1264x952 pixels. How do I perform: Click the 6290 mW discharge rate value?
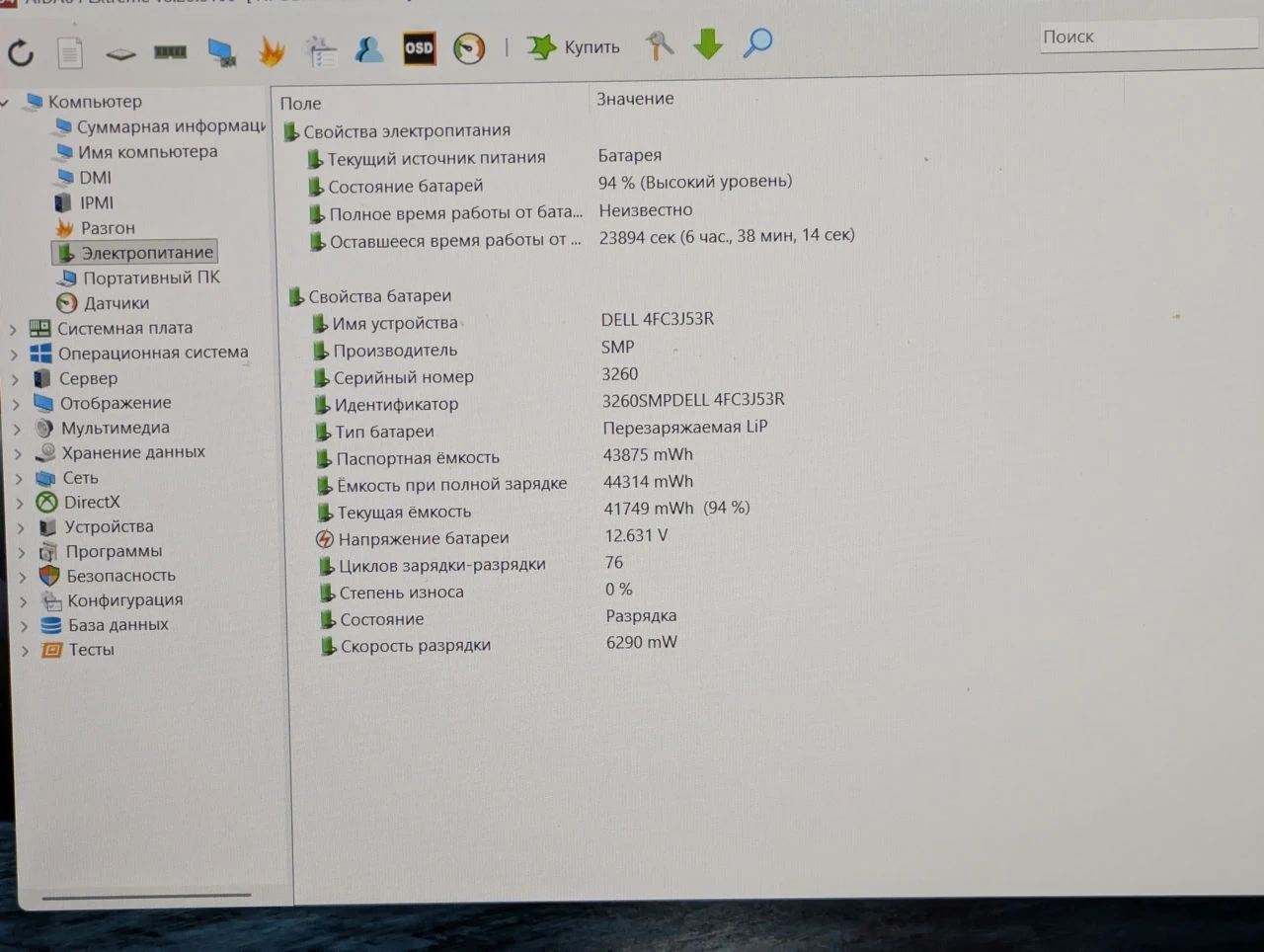pyautogui.click(x=642, y=643)
